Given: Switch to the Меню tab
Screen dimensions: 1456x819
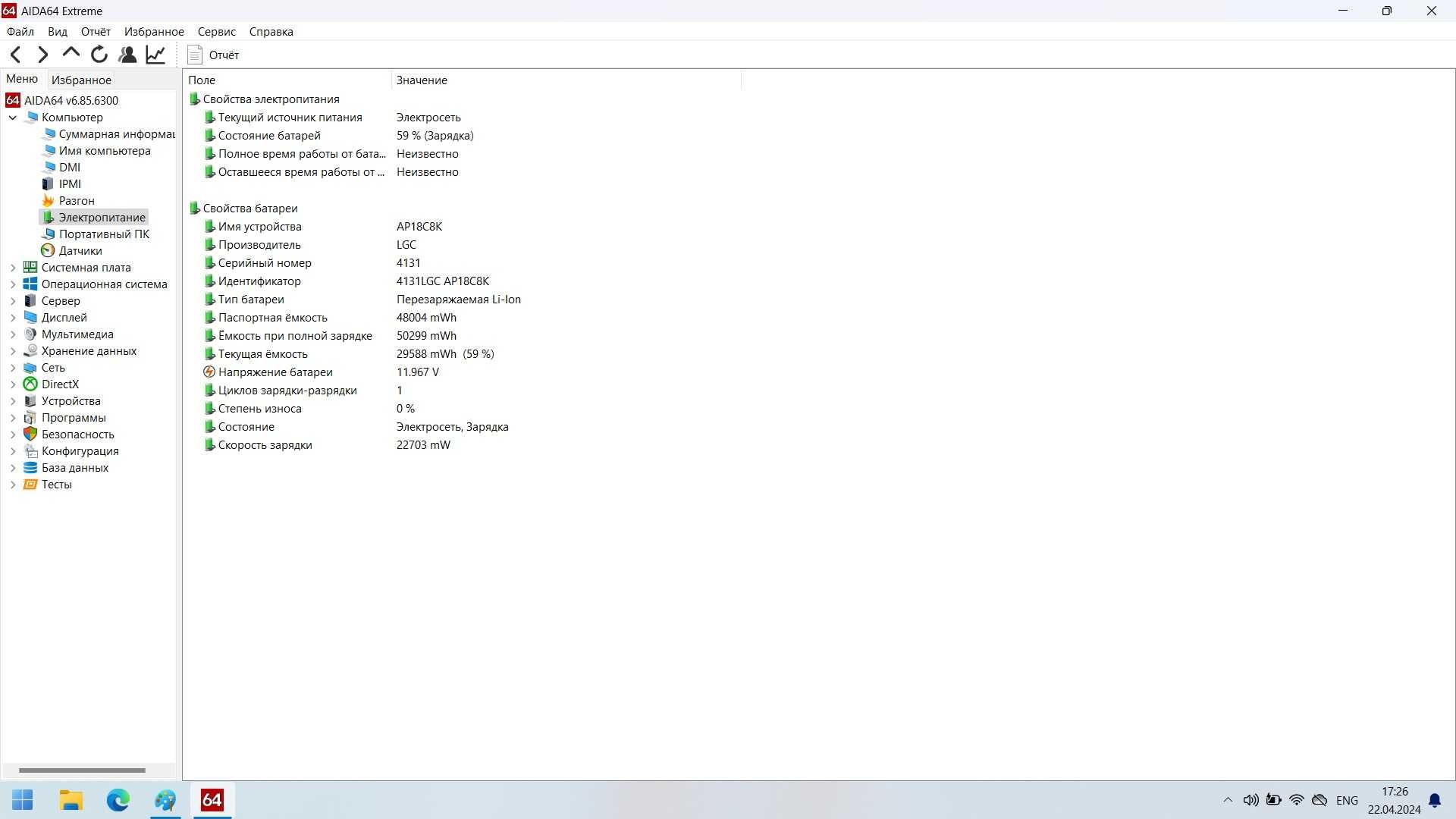Looking at the screenshot, I should 22,79.
